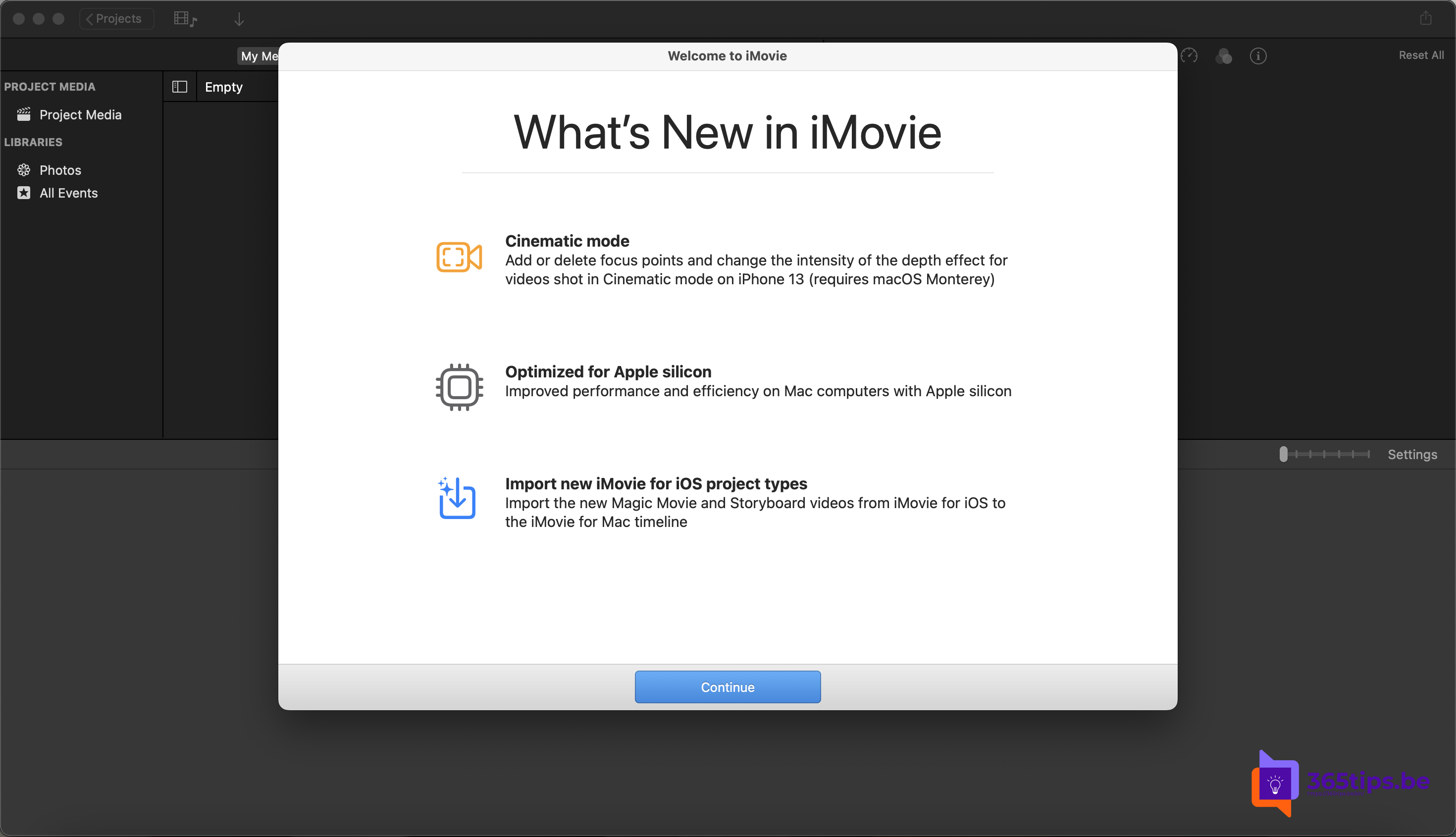Screen dimensions: 1456x837
Task: Open the media browser film-and-music icon
Action: click(185, 19)
